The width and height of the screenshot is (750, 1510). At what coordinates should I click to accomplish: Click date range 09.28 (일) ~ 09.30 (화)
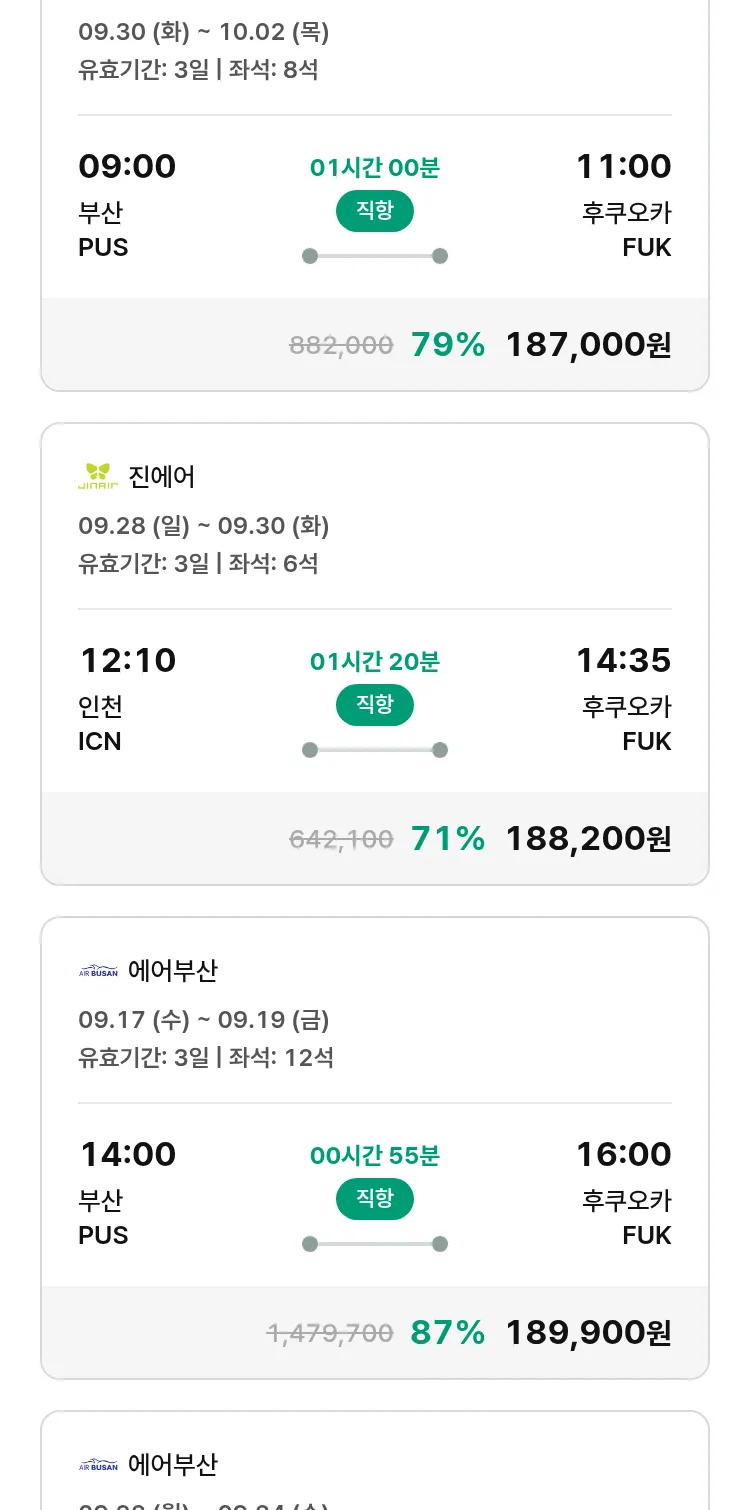click(x=203, y=526)
